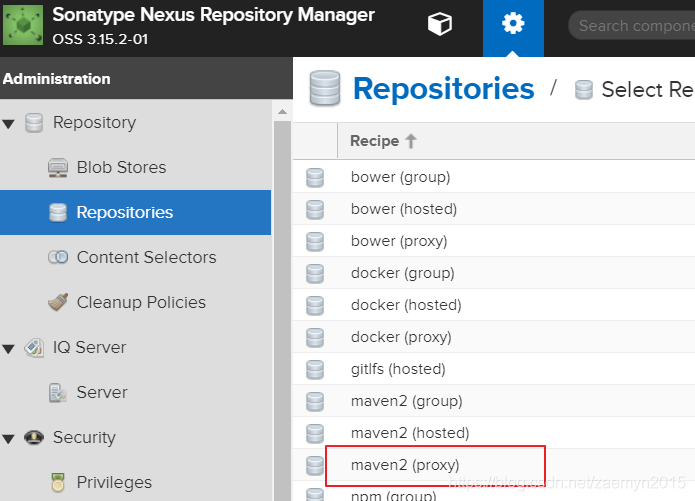Select the bower (hosted) recipe
The image size is (695, 501).
tap(404, 209)
